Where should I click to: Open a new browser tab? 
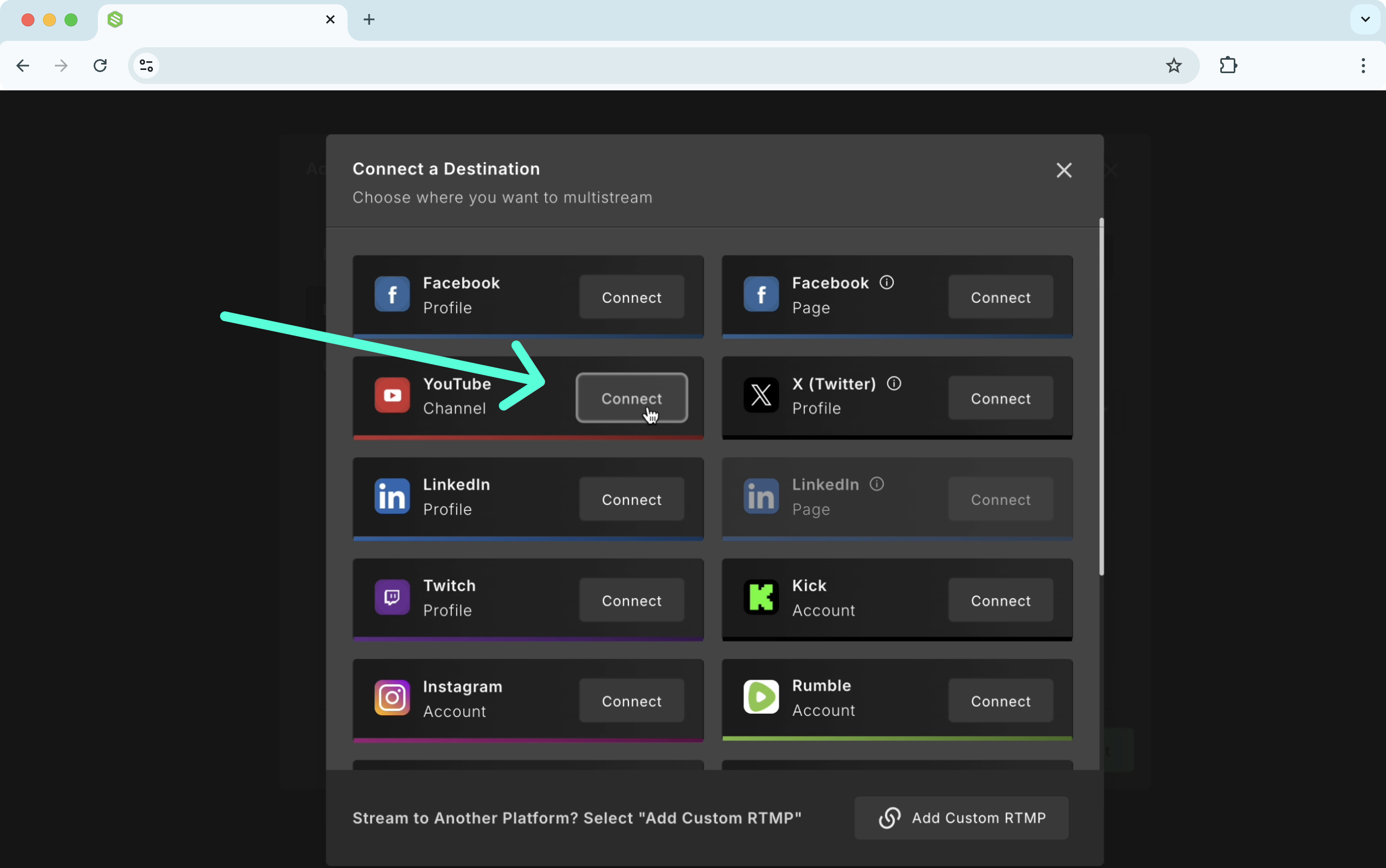pos(369,19)
